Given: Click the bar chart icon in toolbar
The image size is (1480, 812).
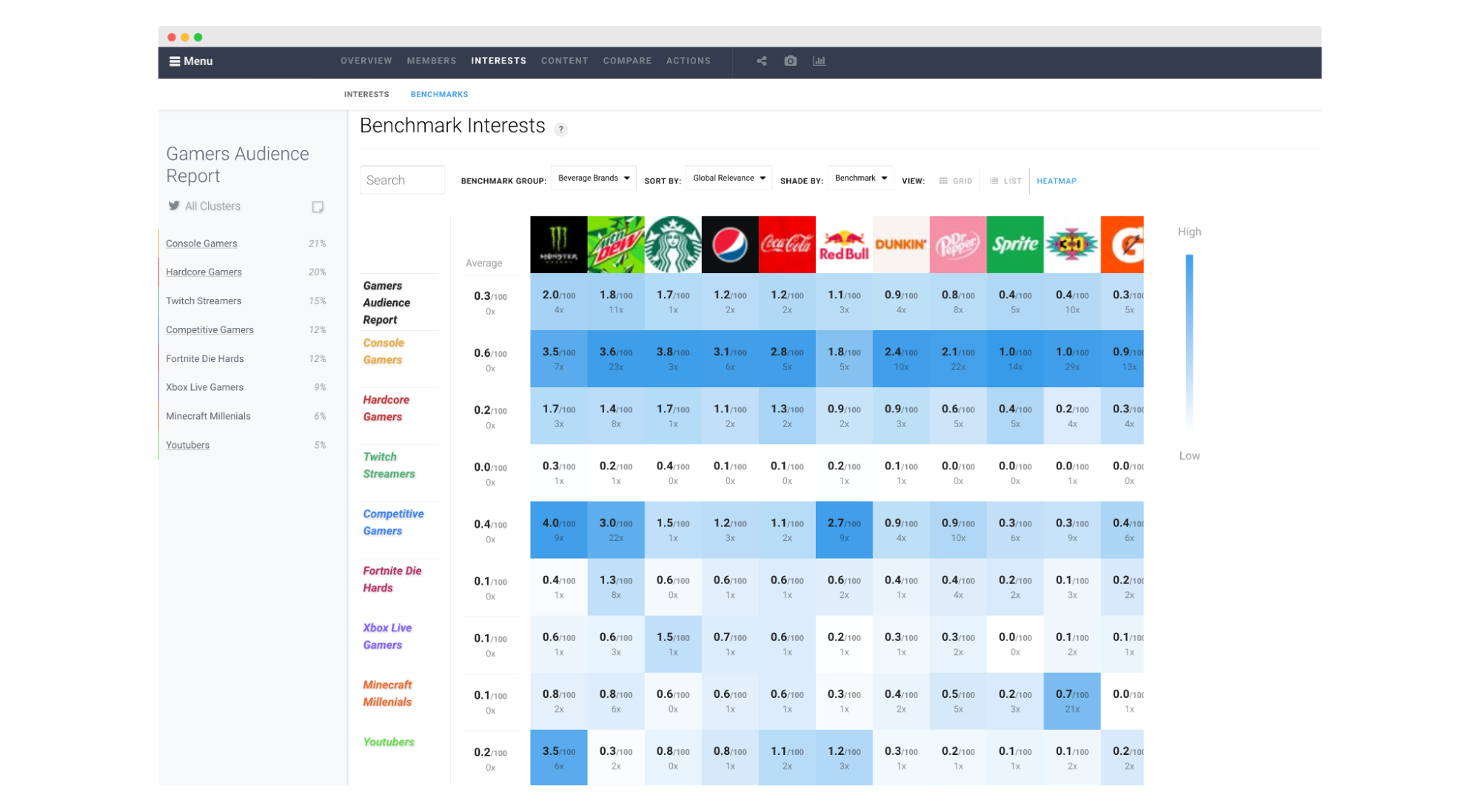Looking at the screenshot, I should click(x=819, y=61).
